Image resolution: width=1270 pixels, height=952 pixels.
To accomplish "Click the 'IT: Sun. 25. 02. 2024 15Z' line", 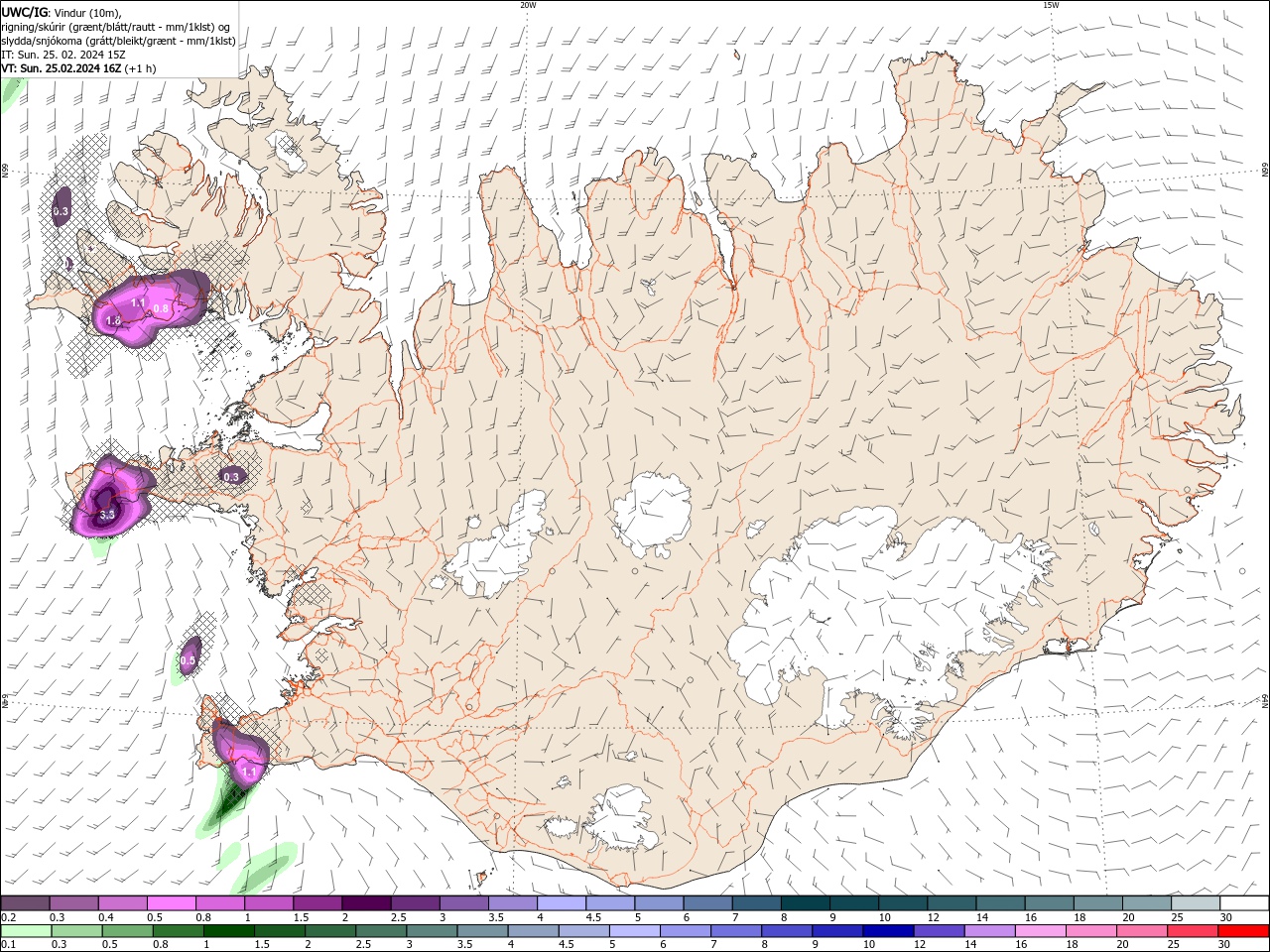I will [x=63, y=55].
